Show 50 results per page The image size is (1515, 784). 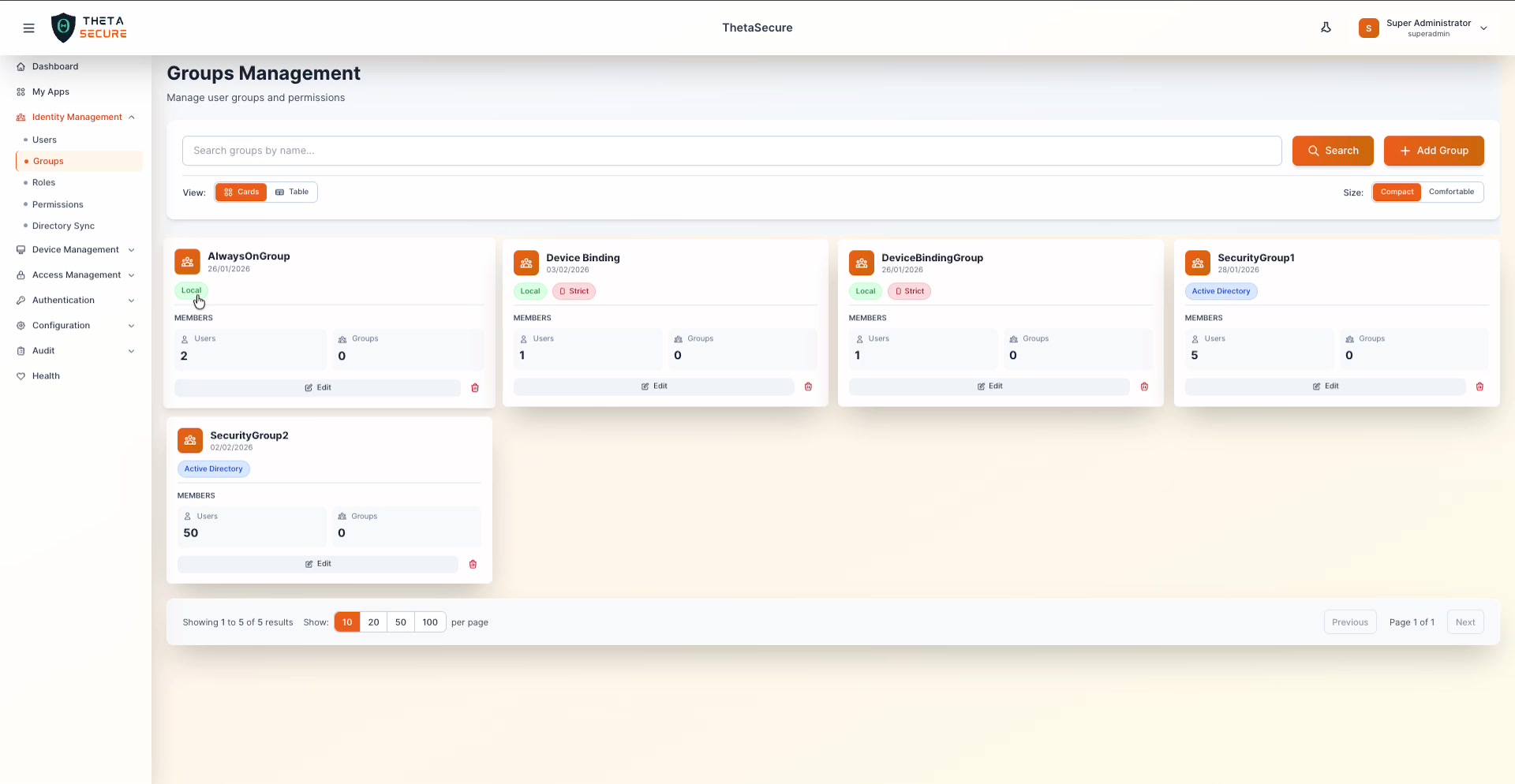401,622
